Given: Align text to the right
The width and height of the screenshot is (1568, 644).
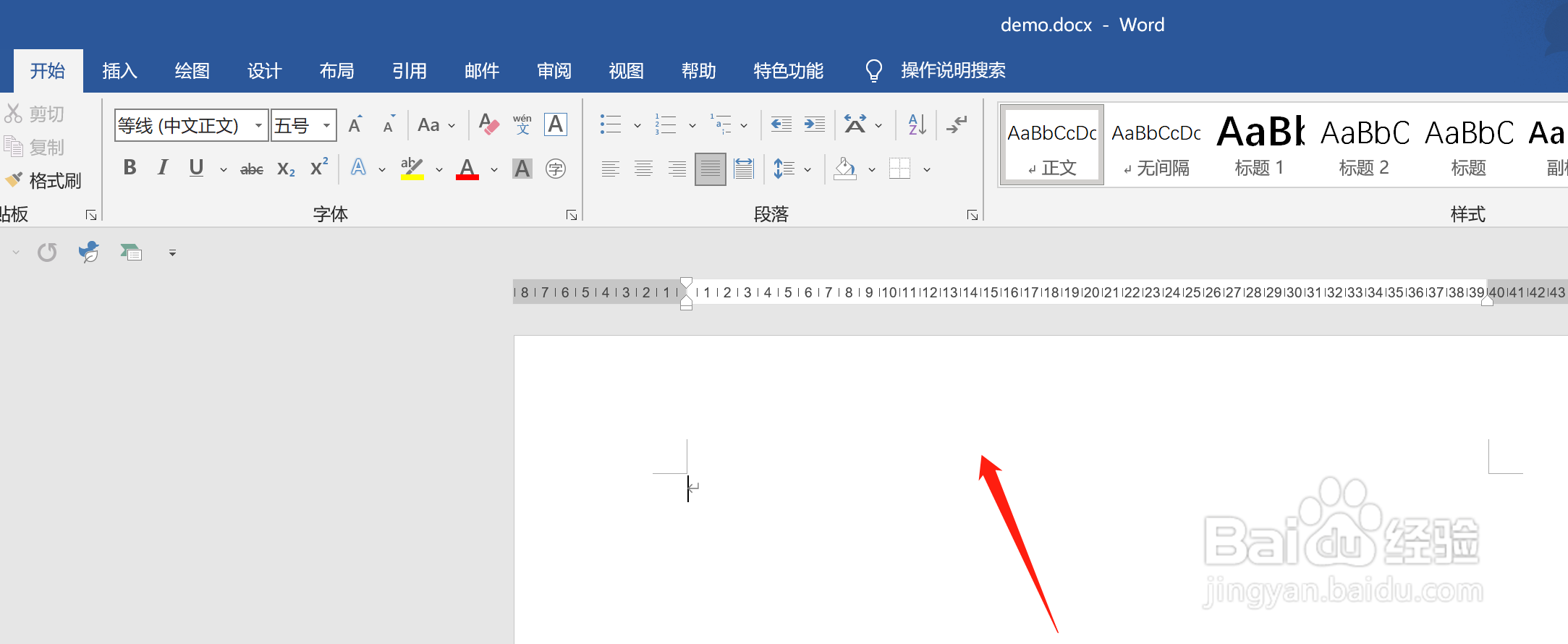Looking at the screenshot, I should tap(677, 169).
